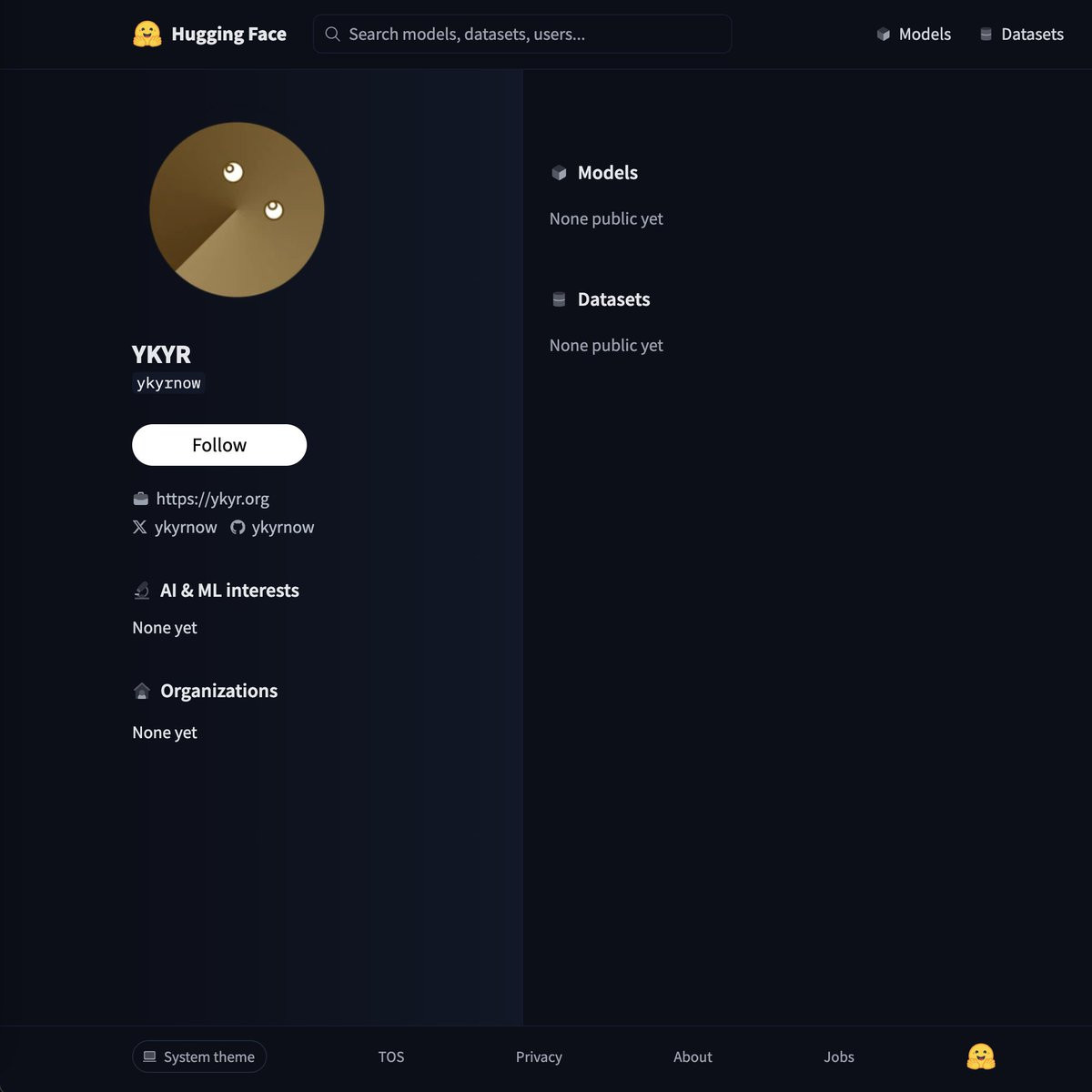Click the Hugging Face emoji logo in header
1092x1092 pixels.
point(147,34)
